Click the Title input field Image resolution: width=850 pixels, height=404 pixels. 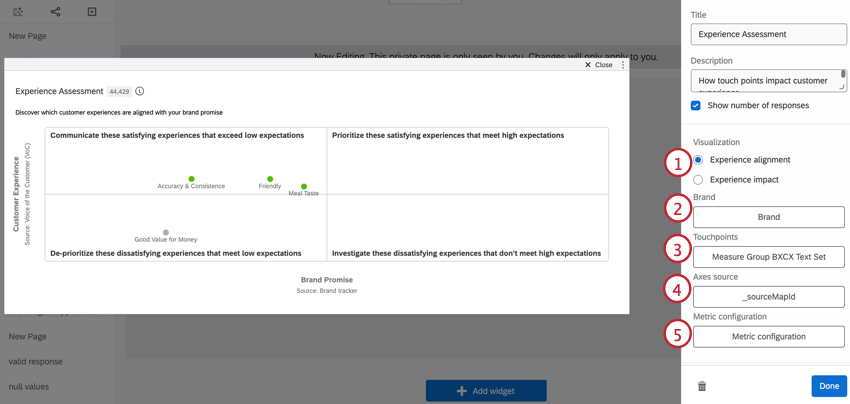pos(768,34)
